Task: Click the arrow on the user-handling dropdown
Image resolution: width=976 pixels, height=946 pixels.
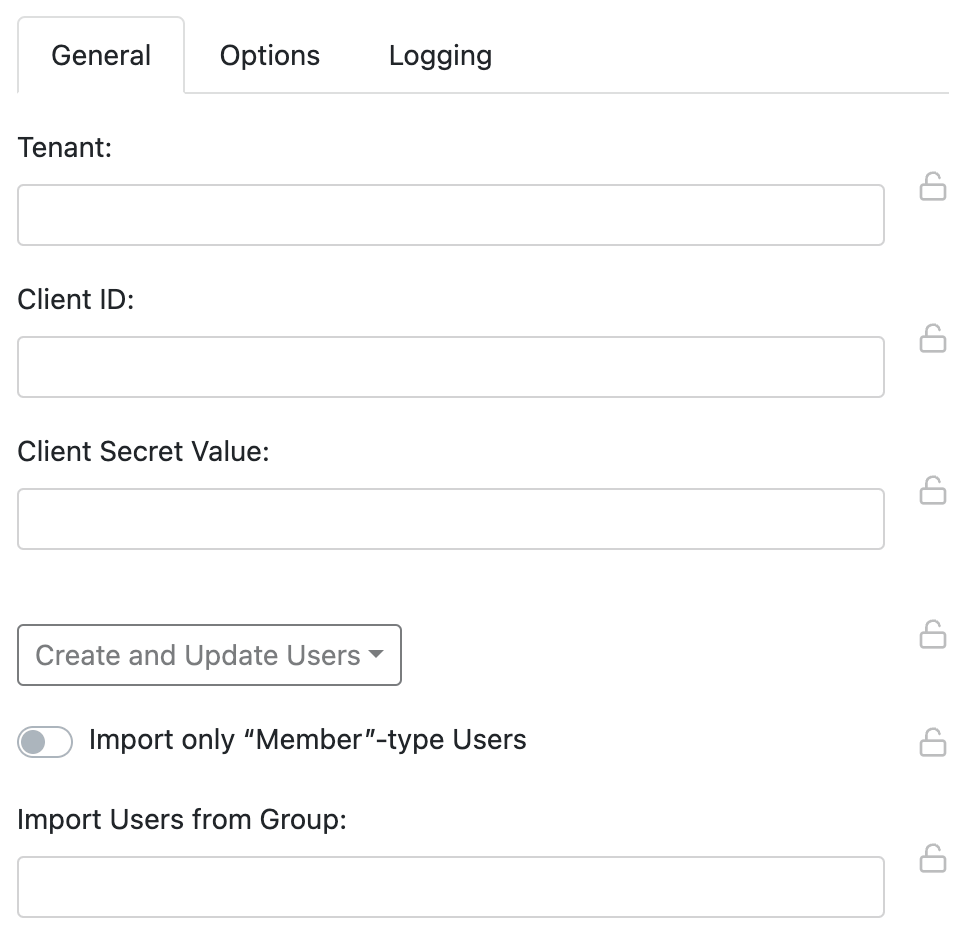Action: pos(377,655)
